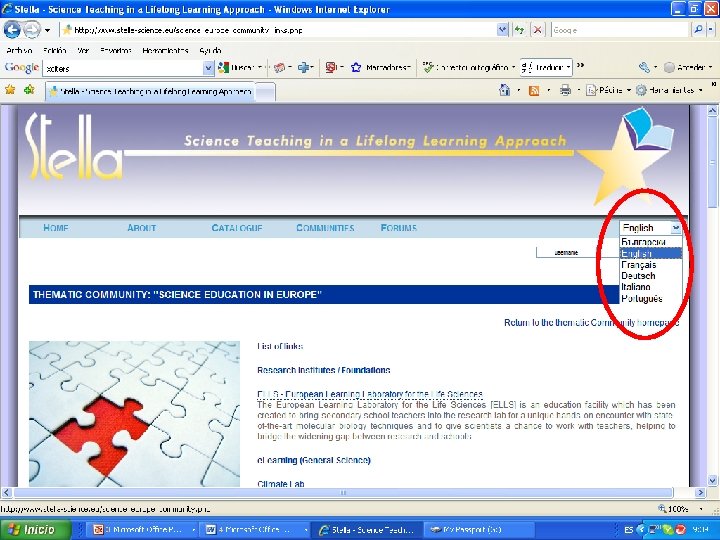Open the Favoritos menu
This screenshot has height=540, width=720.
[x=116, y=51]
